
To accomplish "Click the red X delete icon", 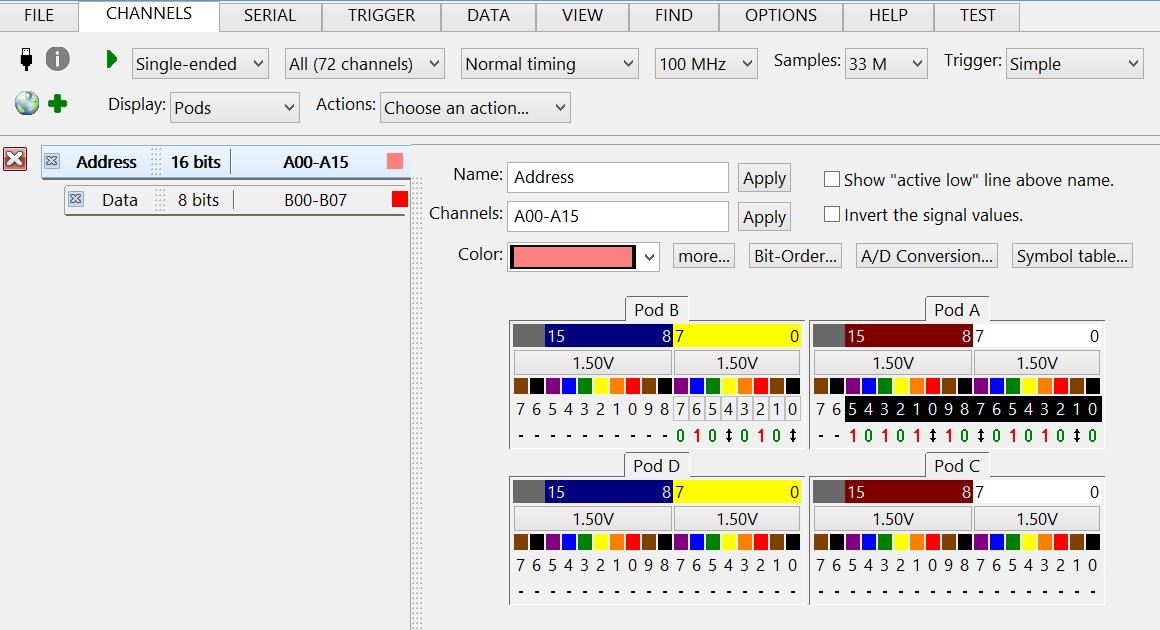I will click(x=15, y=159).
